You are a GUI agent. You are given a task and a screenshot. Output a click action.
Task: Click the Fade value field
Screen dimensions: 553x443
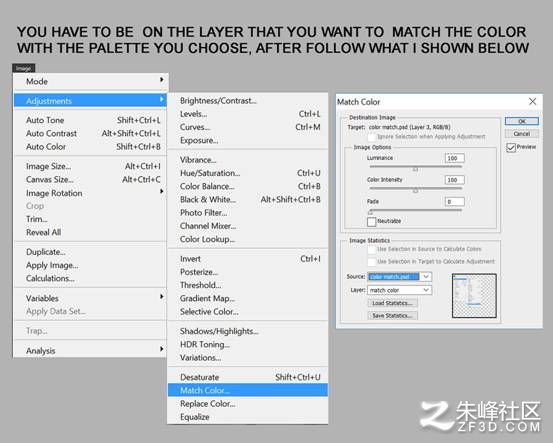(x=454, y=202)
